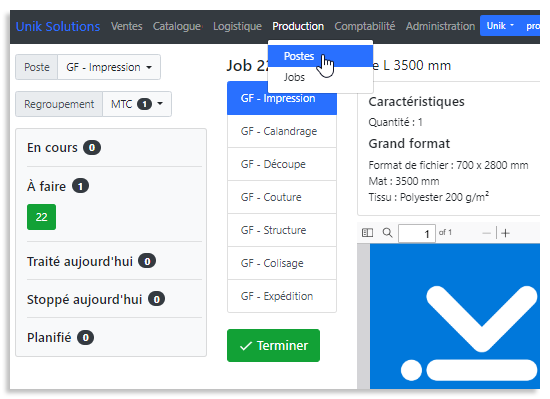Click the PDF search magnifier icon
This screenshot has height=399, width=550.
[387, 232]
